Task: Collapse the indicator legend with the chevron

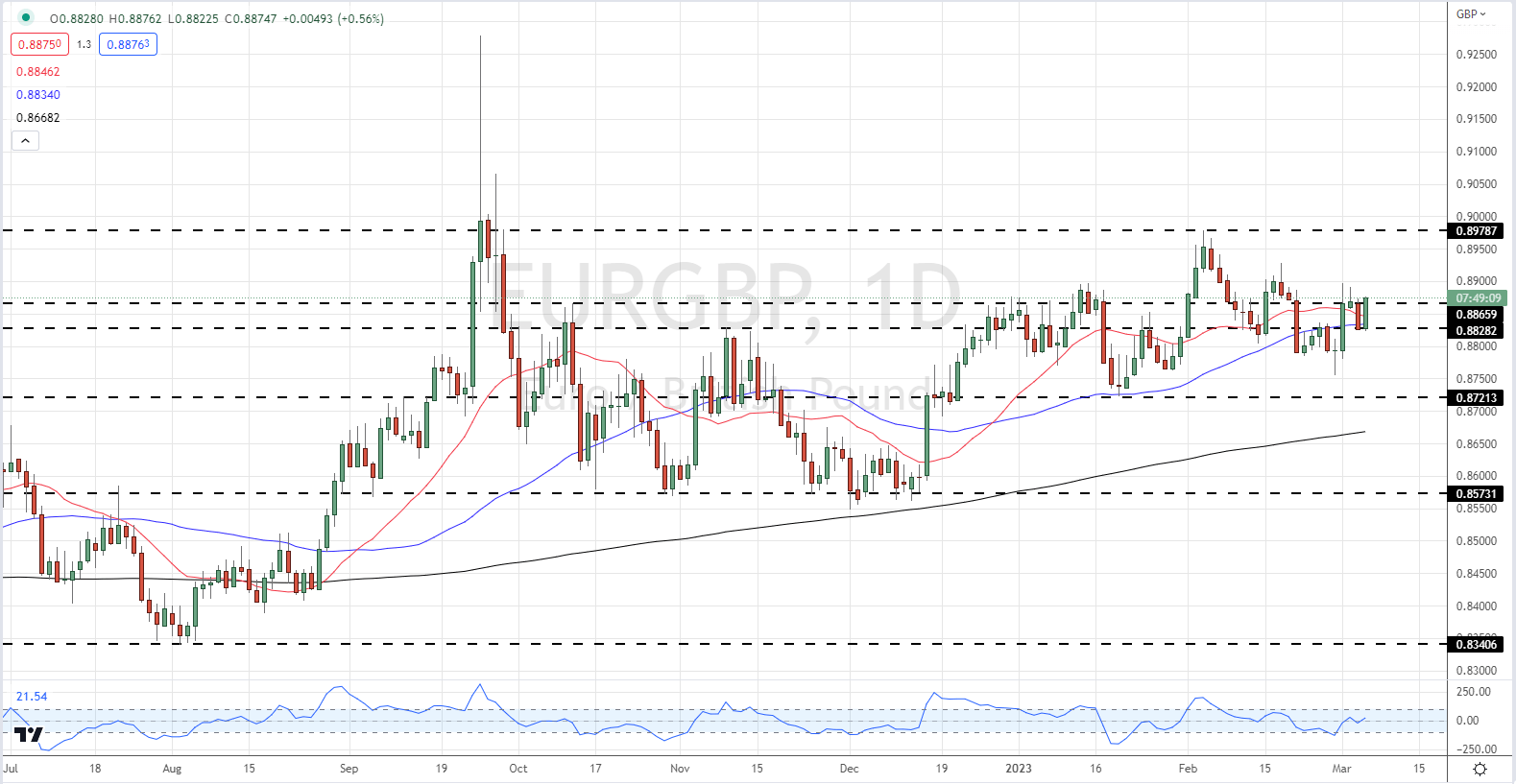Action: 25,141
